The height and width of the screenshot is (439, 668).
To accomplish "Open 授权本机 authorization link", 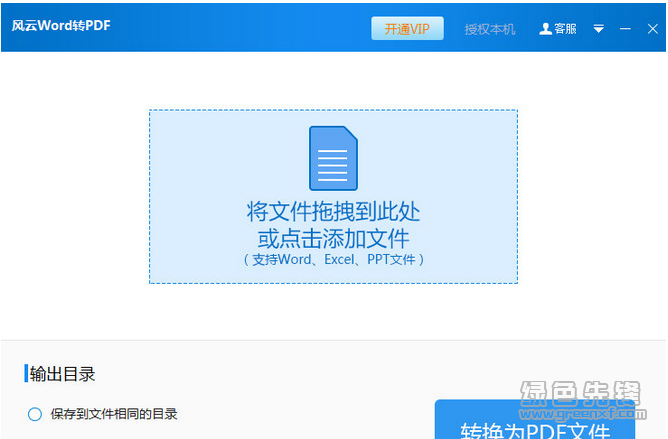I will (490, 29).
